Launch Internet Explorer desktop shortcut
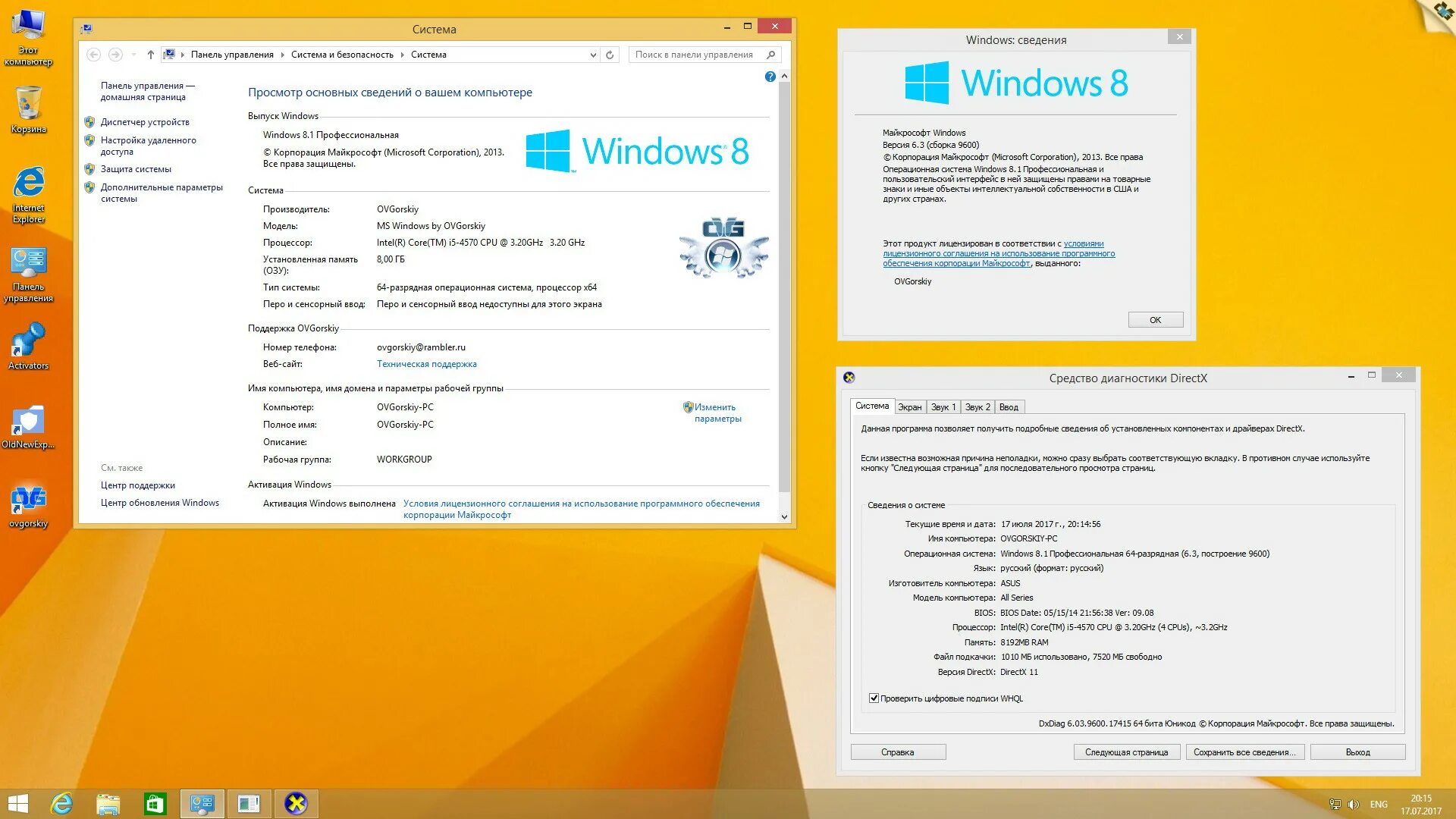 tap(28, 195)
